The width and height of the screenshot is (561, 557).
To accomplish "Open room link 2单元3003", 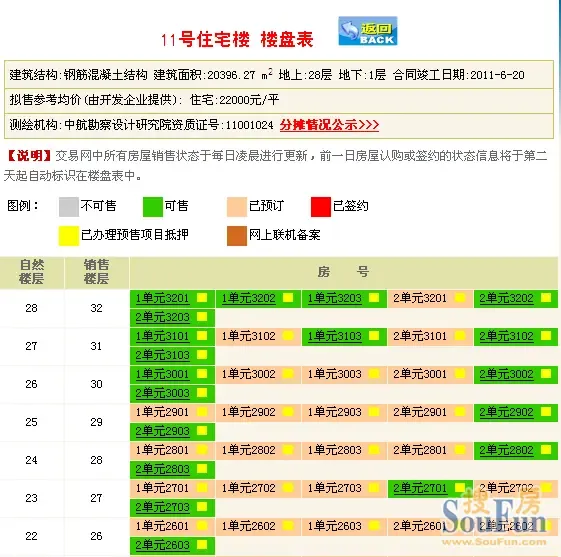I will coord(162,393).
